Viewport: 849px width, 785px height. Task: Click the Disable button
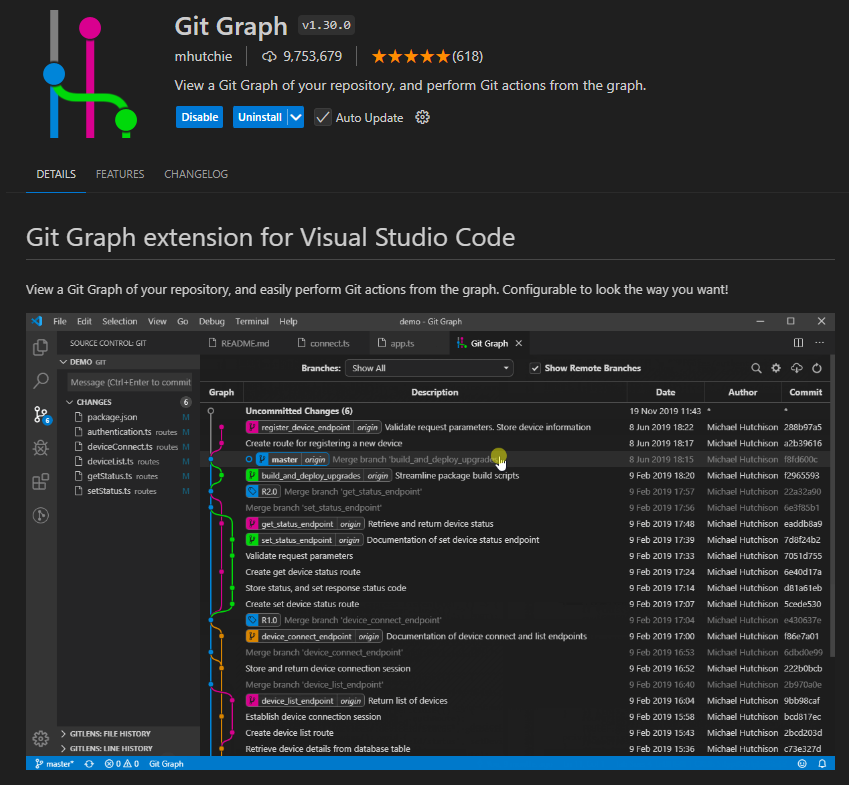(199, 117)
